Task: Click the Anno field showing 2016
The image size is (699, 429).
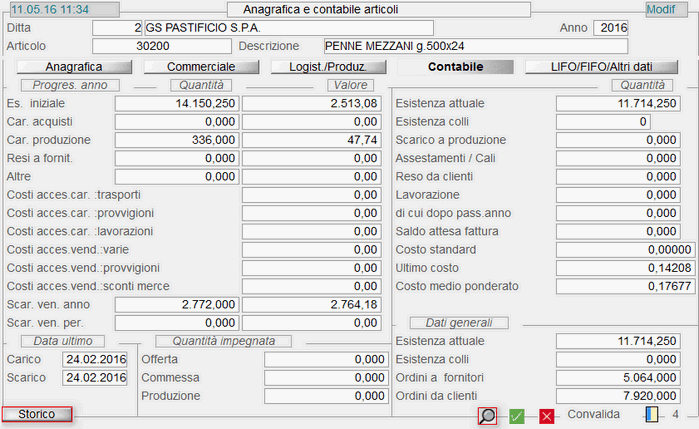Action: 610,27
